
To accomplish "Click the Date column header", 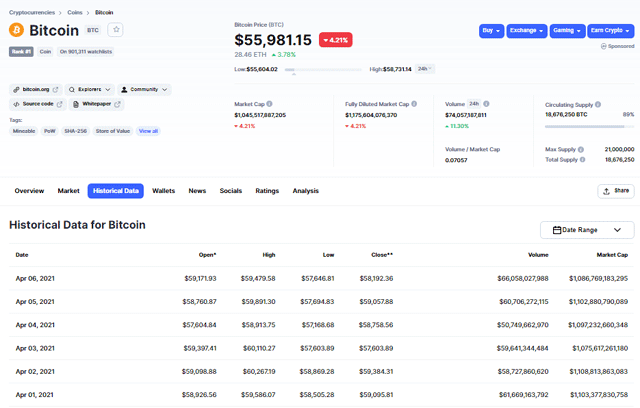I will [x=22, y=255].
